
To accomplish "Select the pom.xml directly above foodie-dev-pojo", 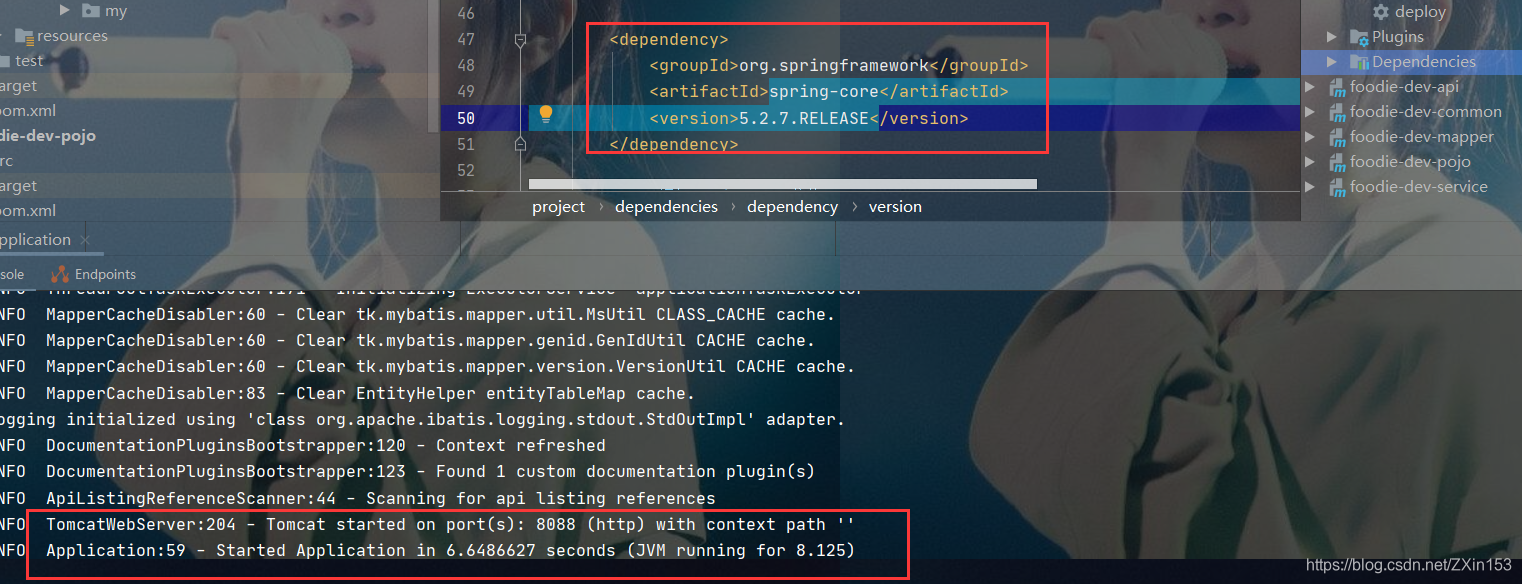I will pyautogui.click(x=28, y=111).
